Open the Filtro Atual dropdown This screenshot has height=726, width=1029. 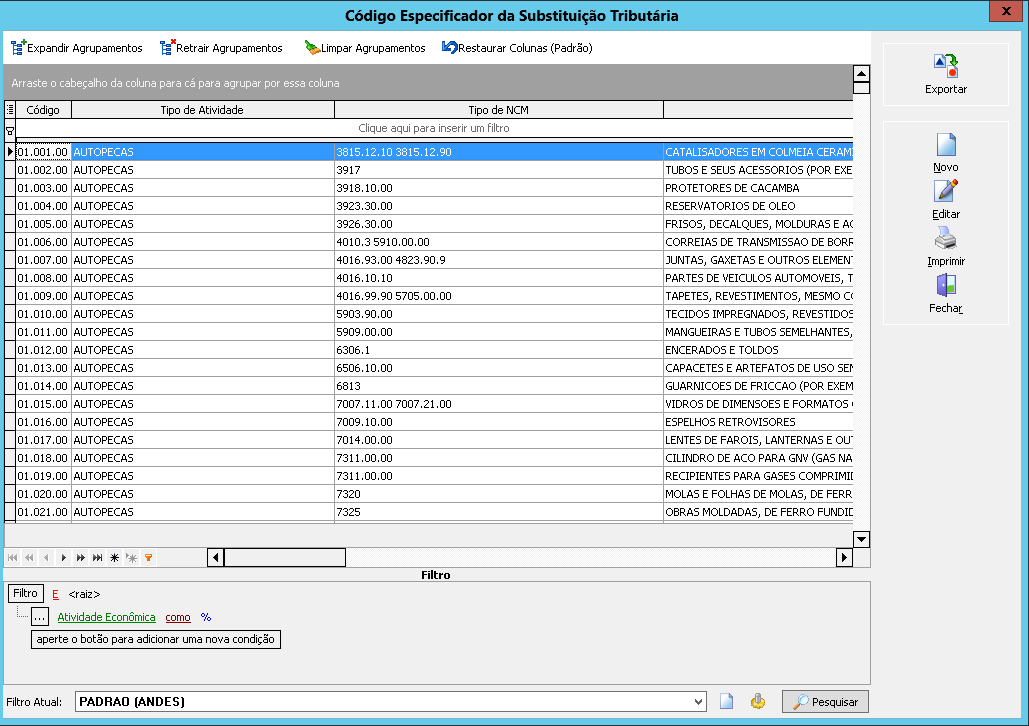698,702
